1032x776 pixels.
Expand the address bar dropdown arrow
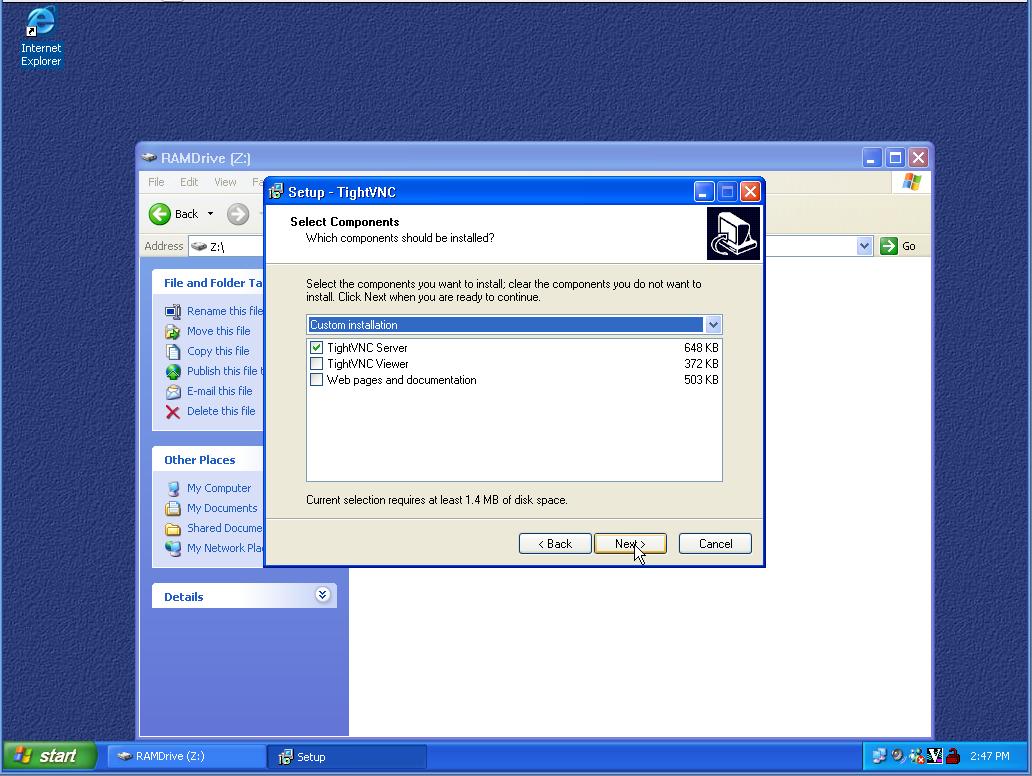(x=864, y=246)
